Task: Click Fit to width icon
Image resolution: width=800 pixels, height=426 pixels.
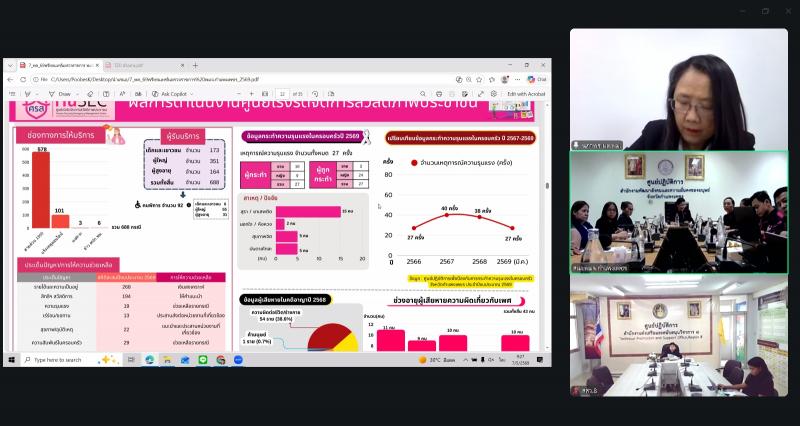Action: (x=265, y=94)
